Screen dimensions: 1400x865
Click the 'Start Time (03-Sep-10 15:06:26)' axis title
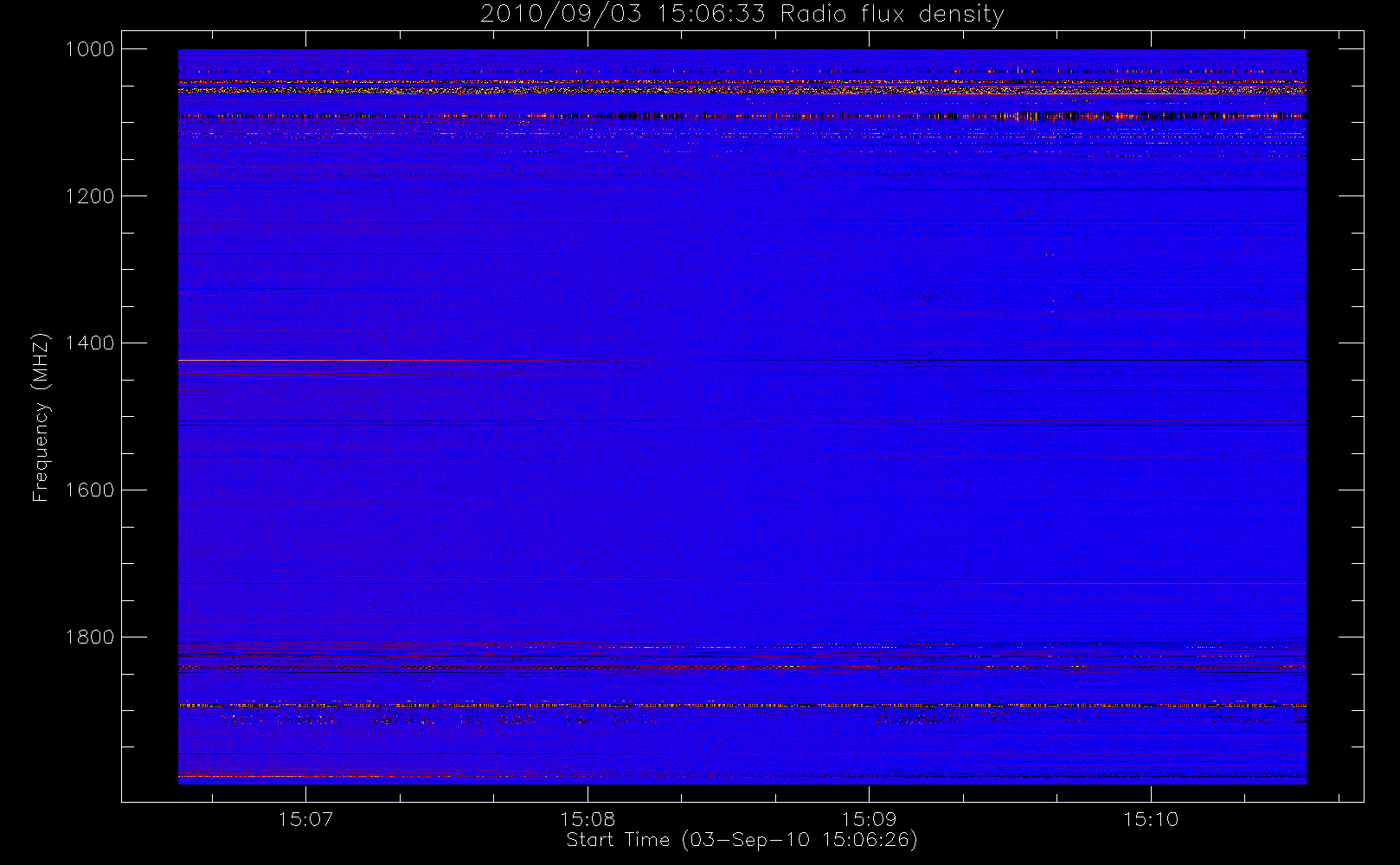(x=742, y=840)
